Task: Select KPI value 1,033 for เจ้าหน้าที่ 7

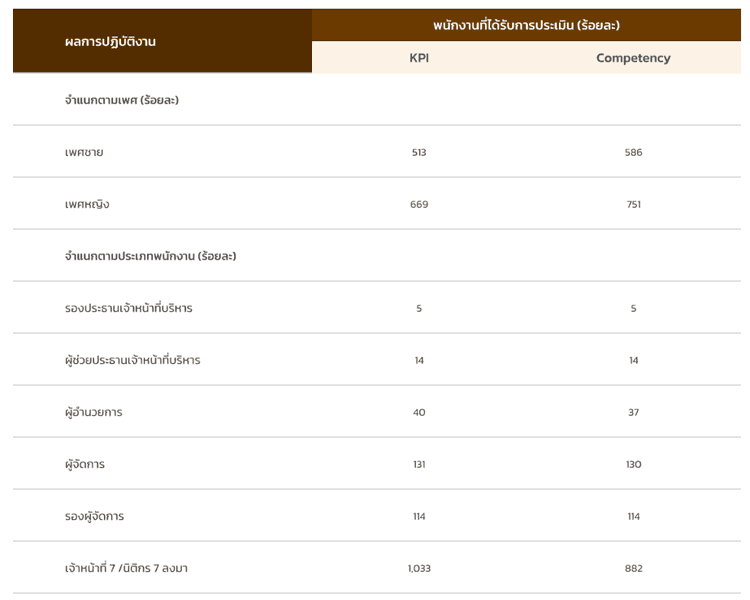Action: tap(419, 568)
